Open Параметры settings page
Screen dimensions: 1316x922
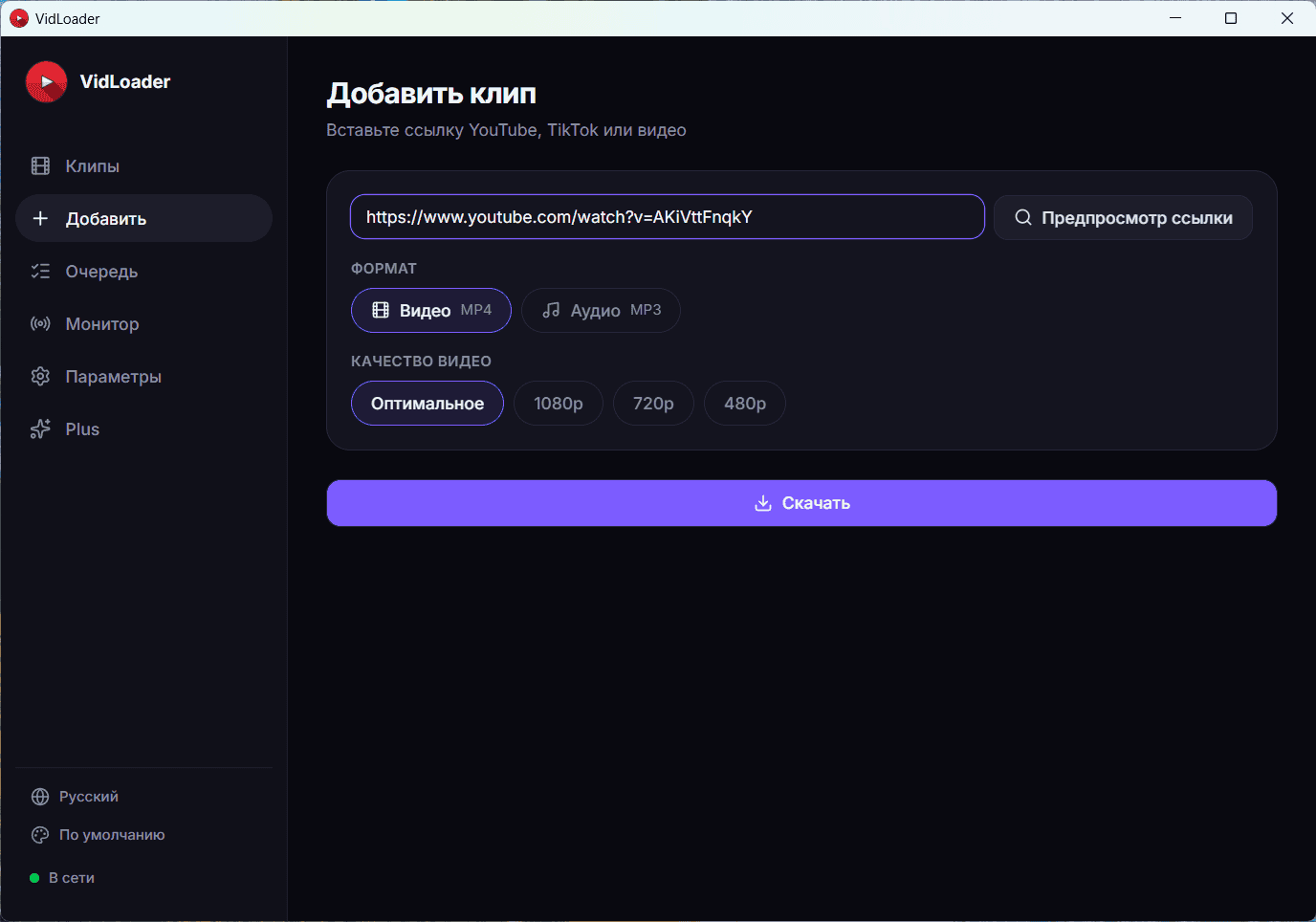143,376
